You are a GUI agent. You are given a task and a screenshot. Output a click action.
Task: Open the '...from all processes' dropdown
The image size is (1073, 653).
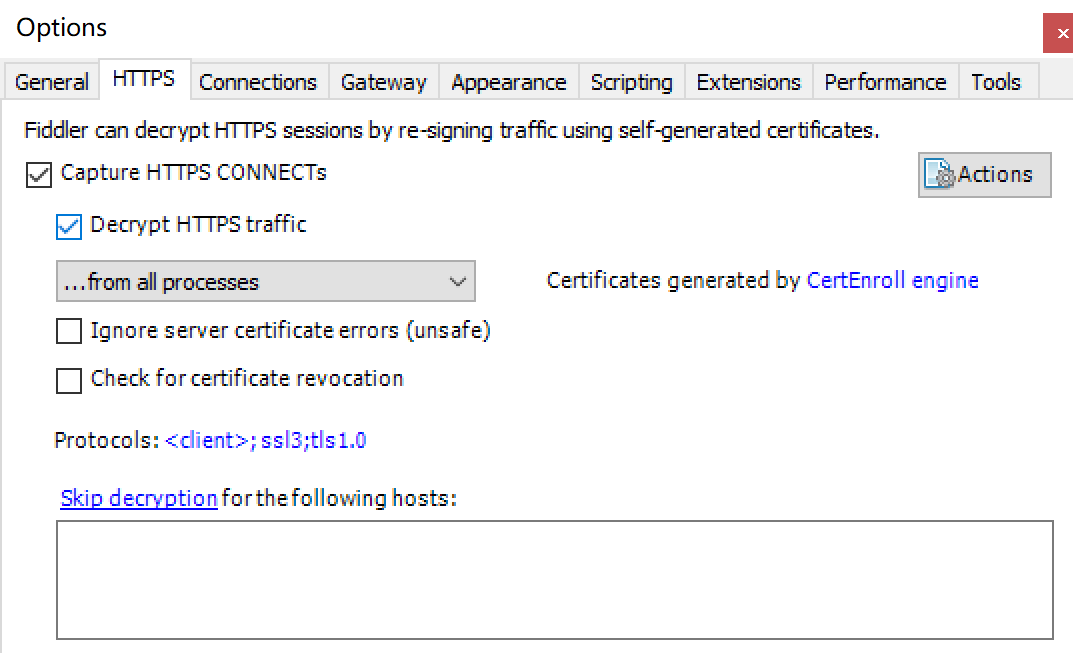265,282
